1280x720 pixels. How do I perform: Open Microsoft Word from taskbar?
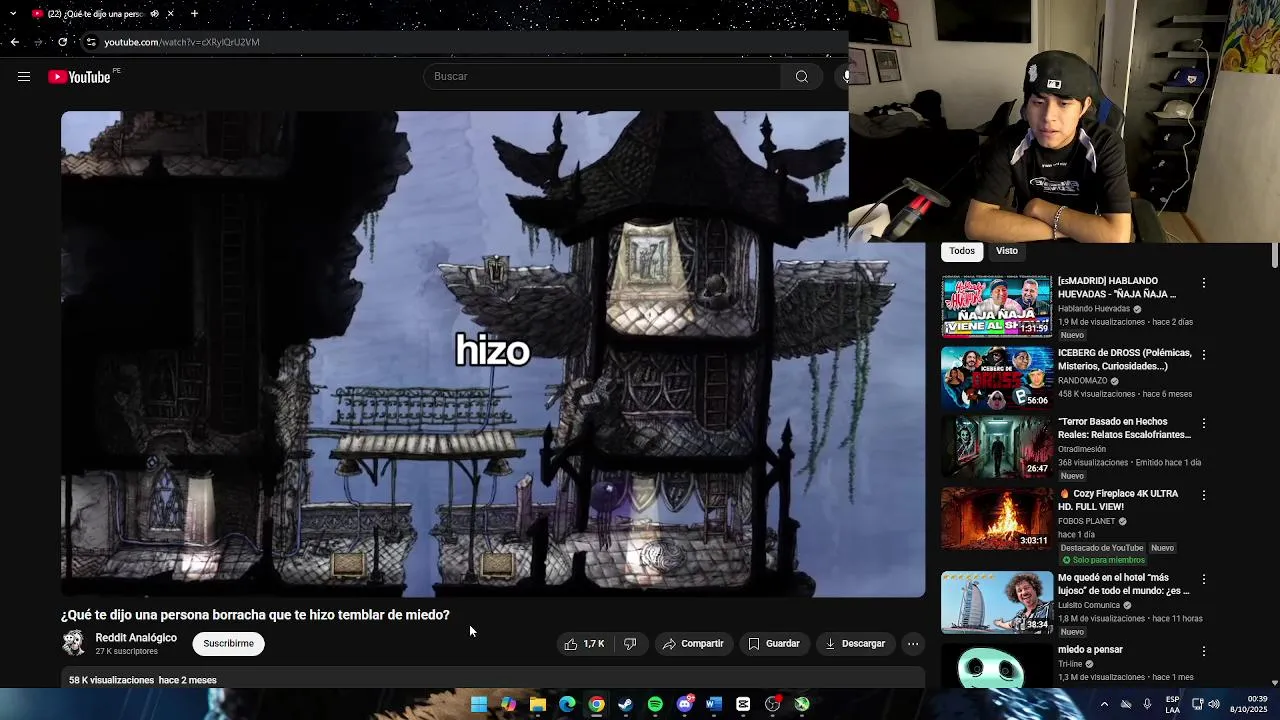pyautogui.click(x=714, y=704)
